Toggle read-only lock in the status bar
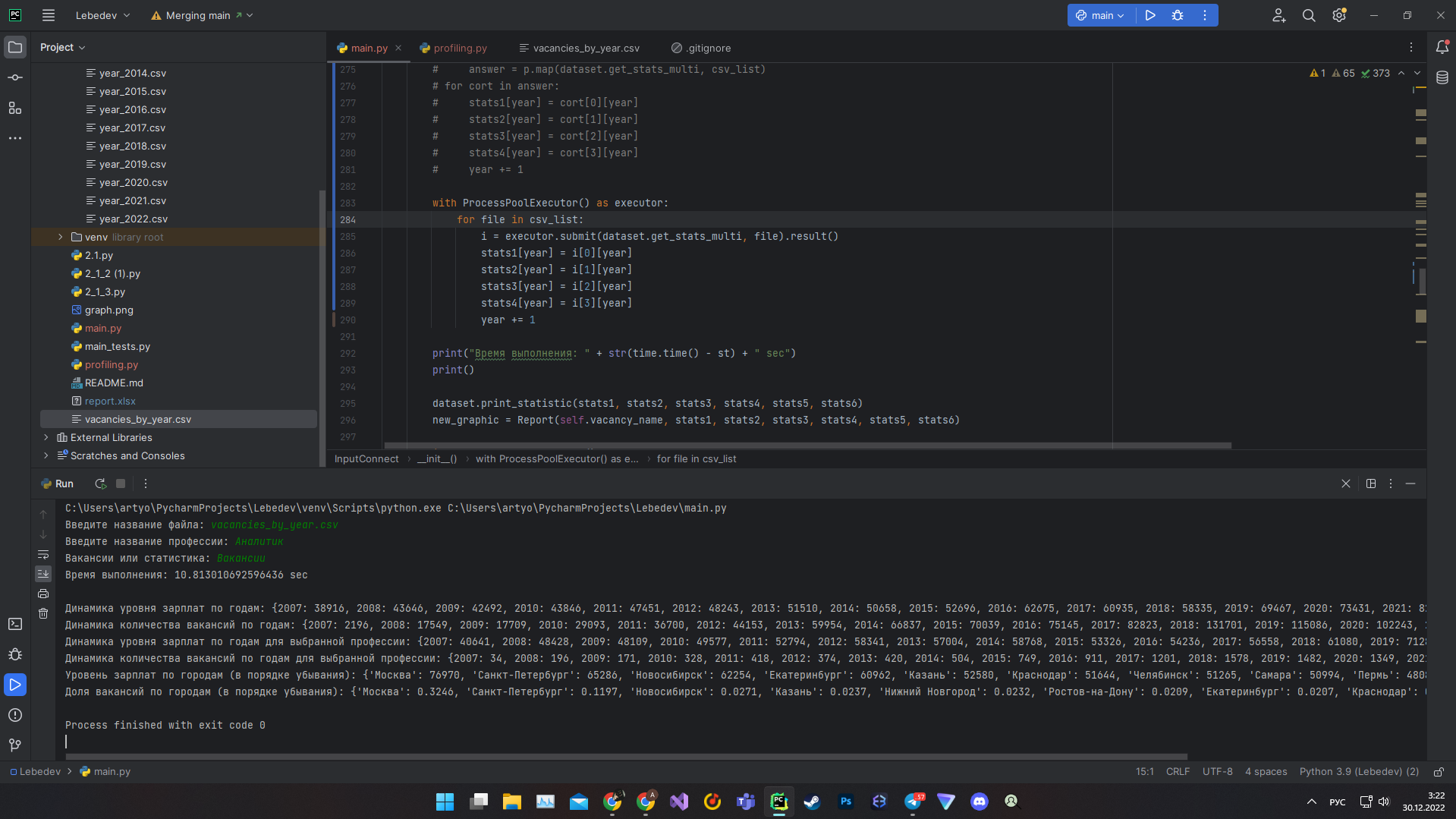Image resolution: width=1456 pixels, height=819 pixels. tap(1439, 771)
